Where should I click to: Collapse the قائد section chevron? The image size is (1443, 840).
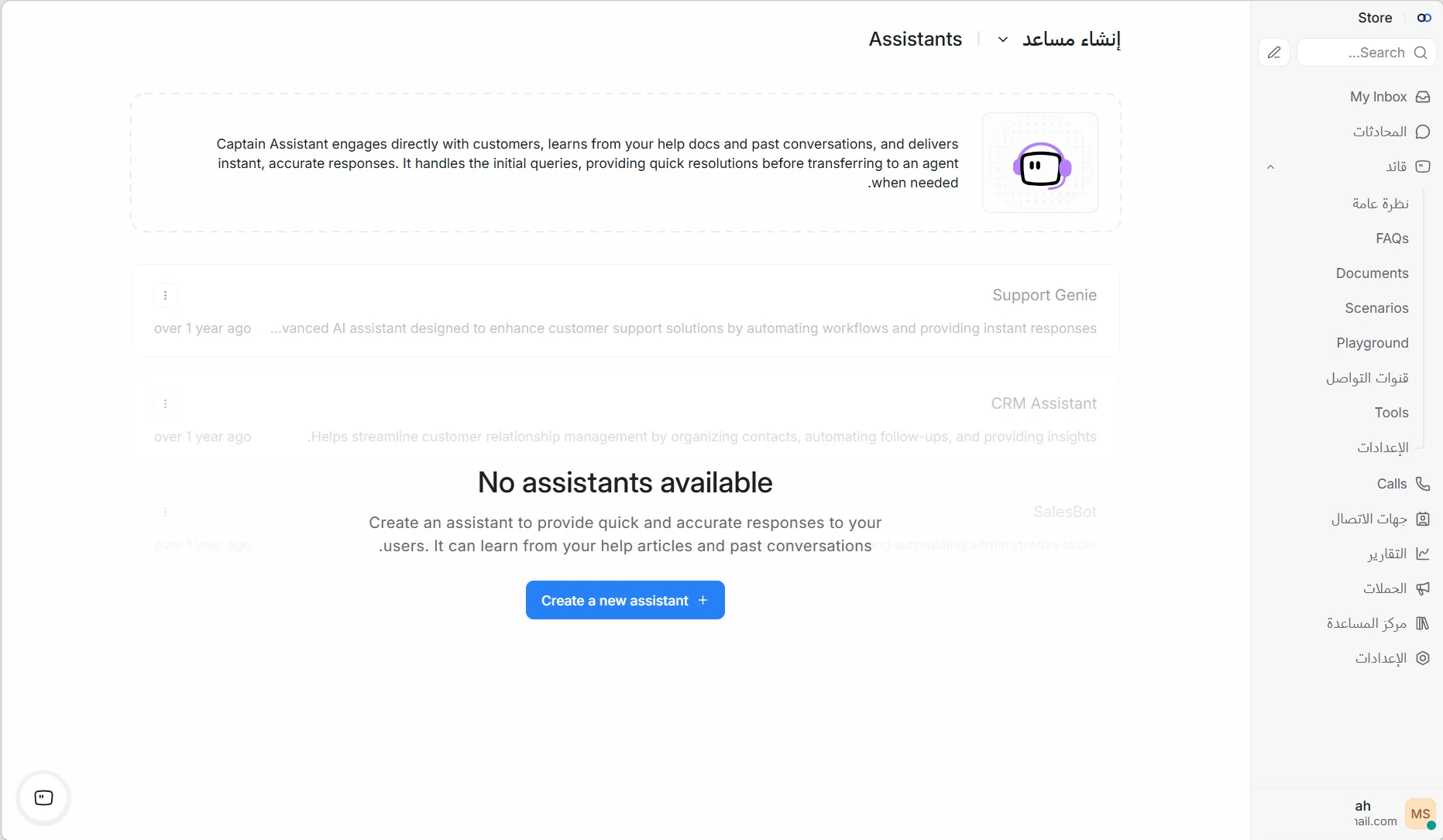[x=1270, y=167]
